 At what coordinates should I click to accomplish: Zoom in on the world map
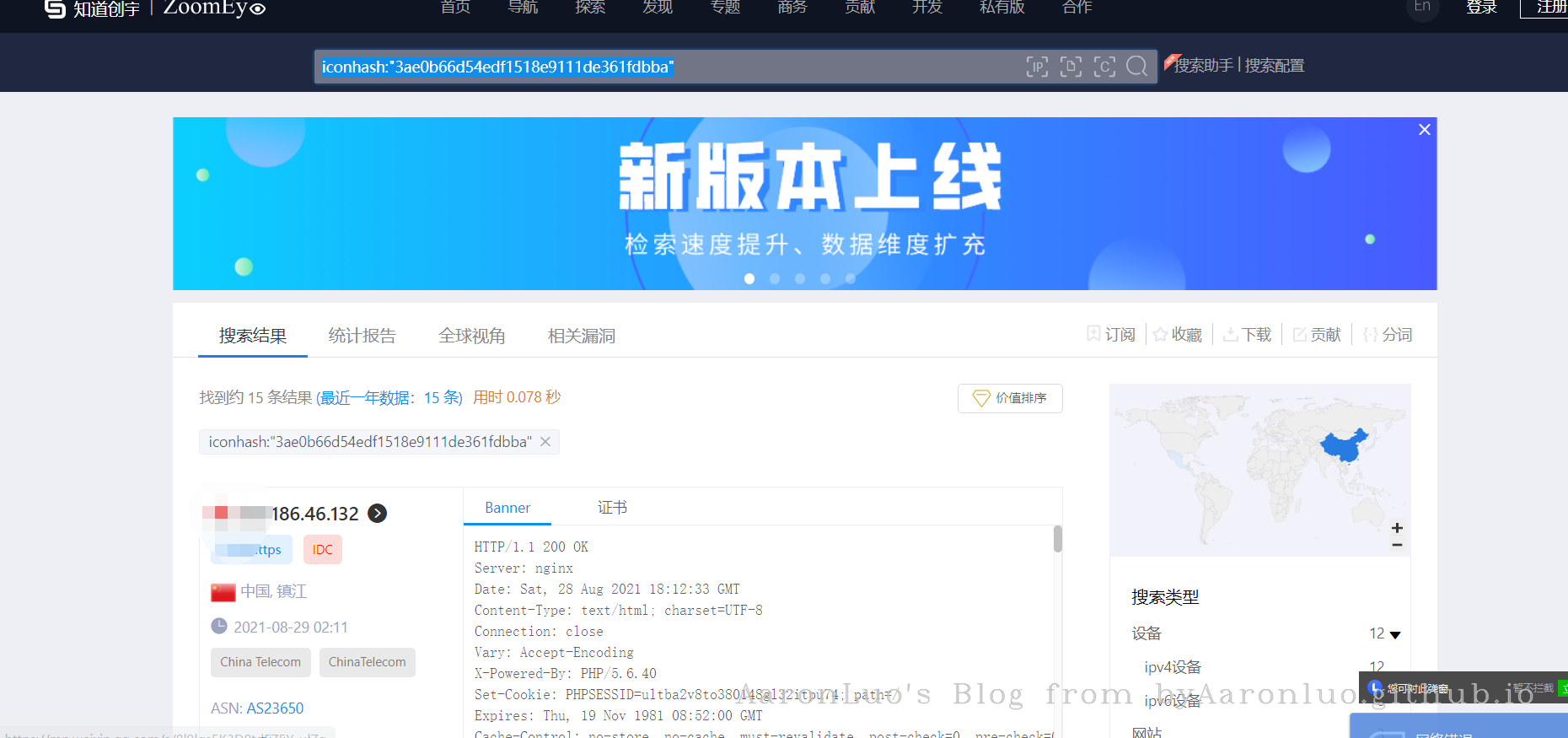pyautogui.click(x=1397, y=528)
